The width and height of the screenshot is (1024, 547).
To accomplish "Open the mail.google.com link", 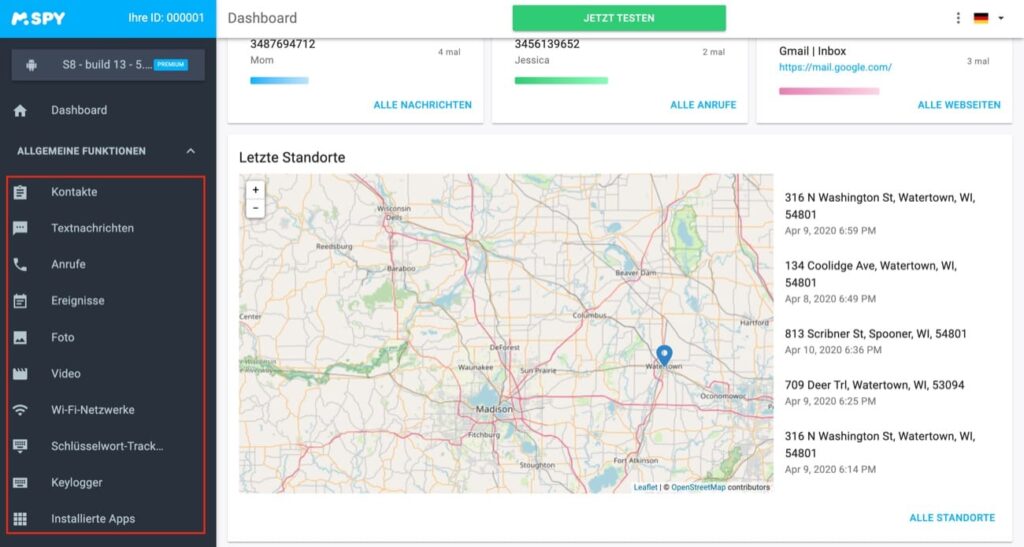I will pos(835,67).
